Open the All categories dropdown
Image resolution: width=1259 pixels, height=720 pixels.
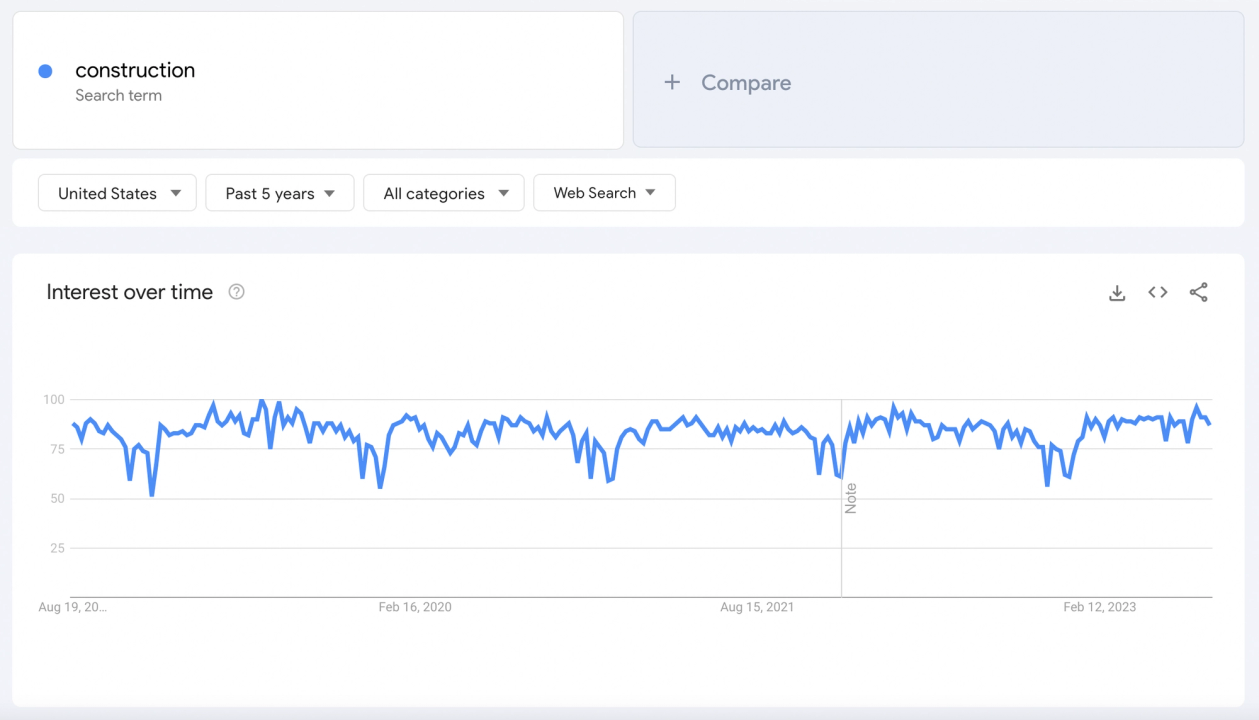point(443,193)
